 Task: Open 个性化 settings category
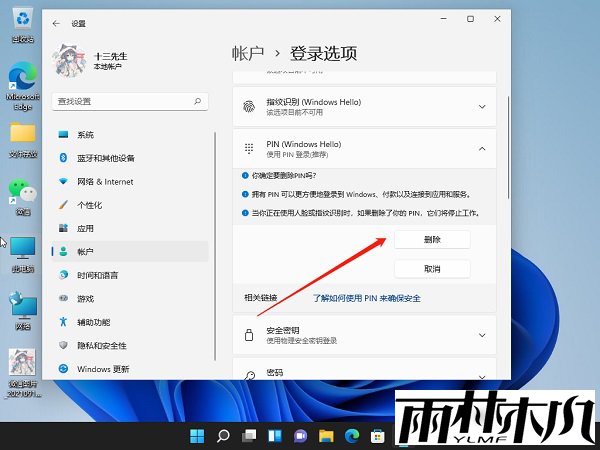tap(130, 205)
